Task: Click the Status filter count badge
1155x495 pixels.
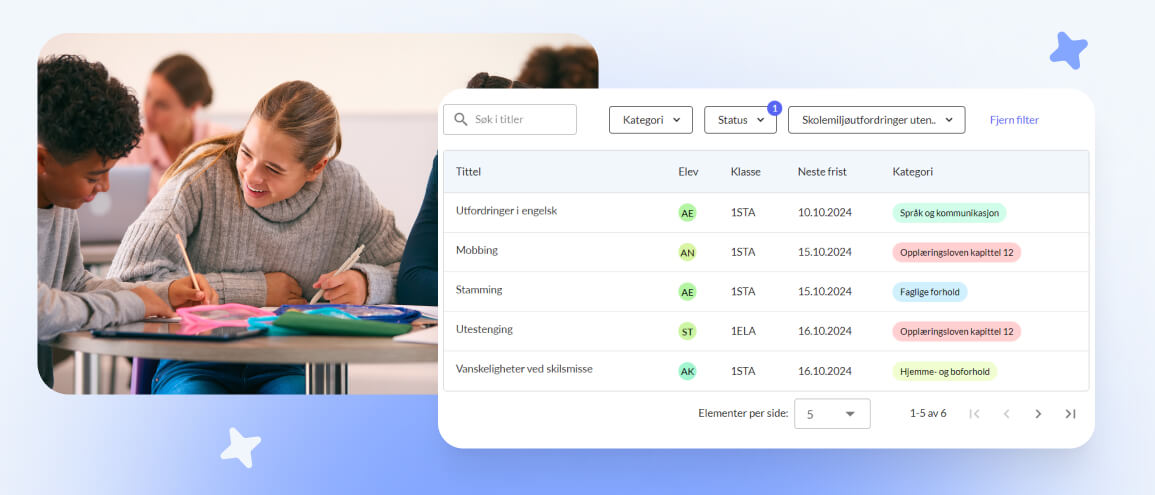Action: point(774,108)
